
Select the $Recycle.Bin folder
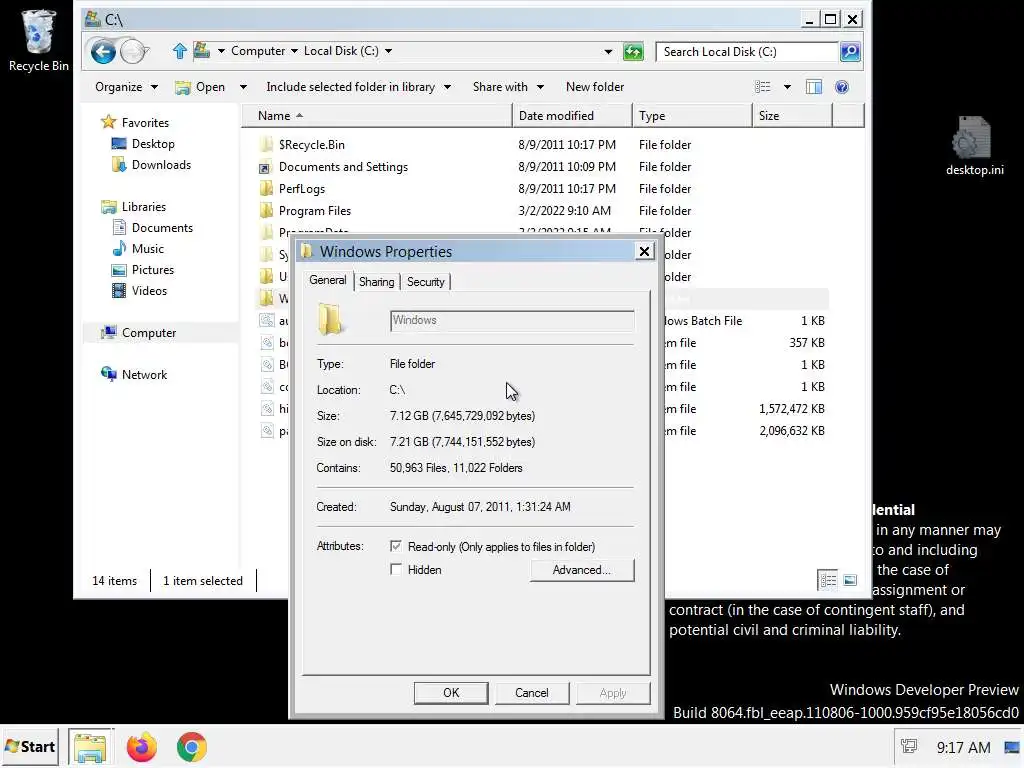[x=312, y=145]
